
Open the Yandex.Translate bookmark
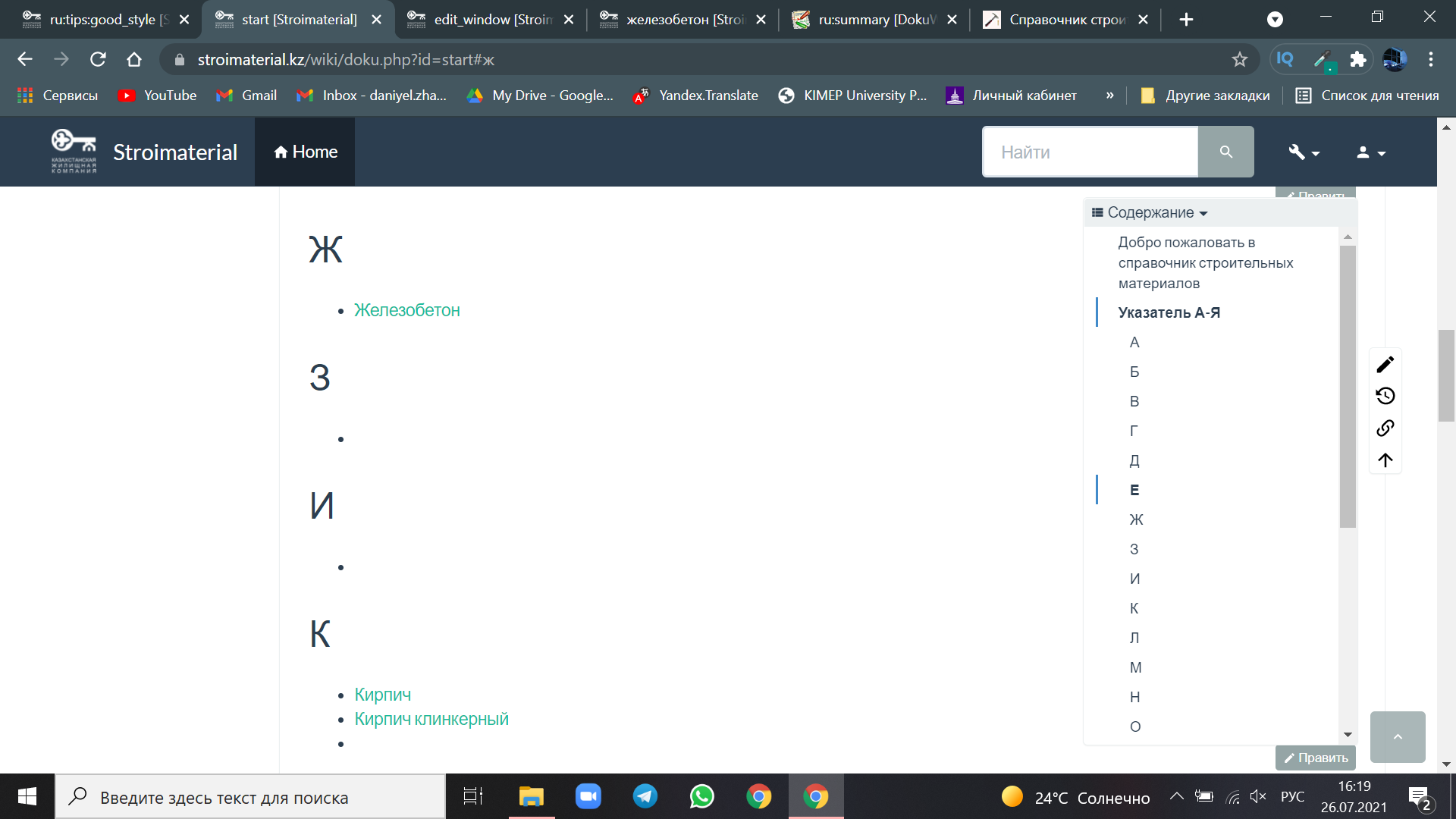695,96
